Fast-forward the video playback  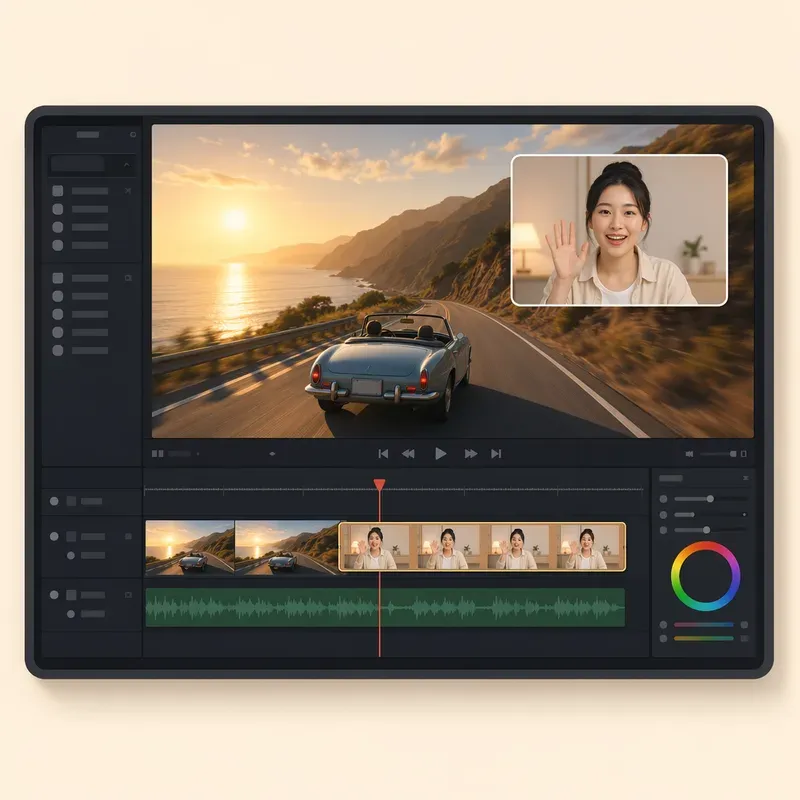(x=471, y=454)
